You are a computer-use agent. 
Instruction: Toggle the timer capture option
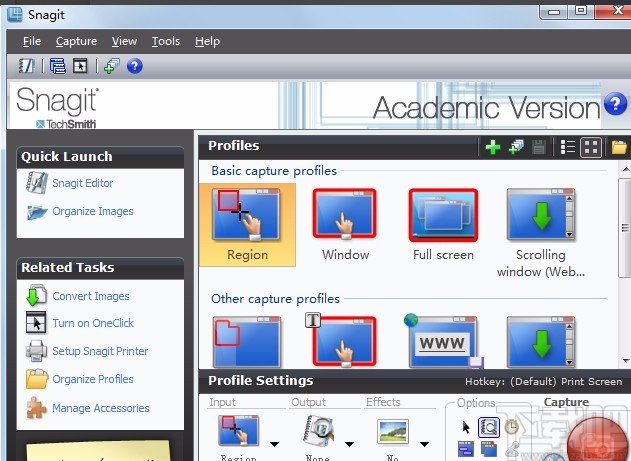511,427
